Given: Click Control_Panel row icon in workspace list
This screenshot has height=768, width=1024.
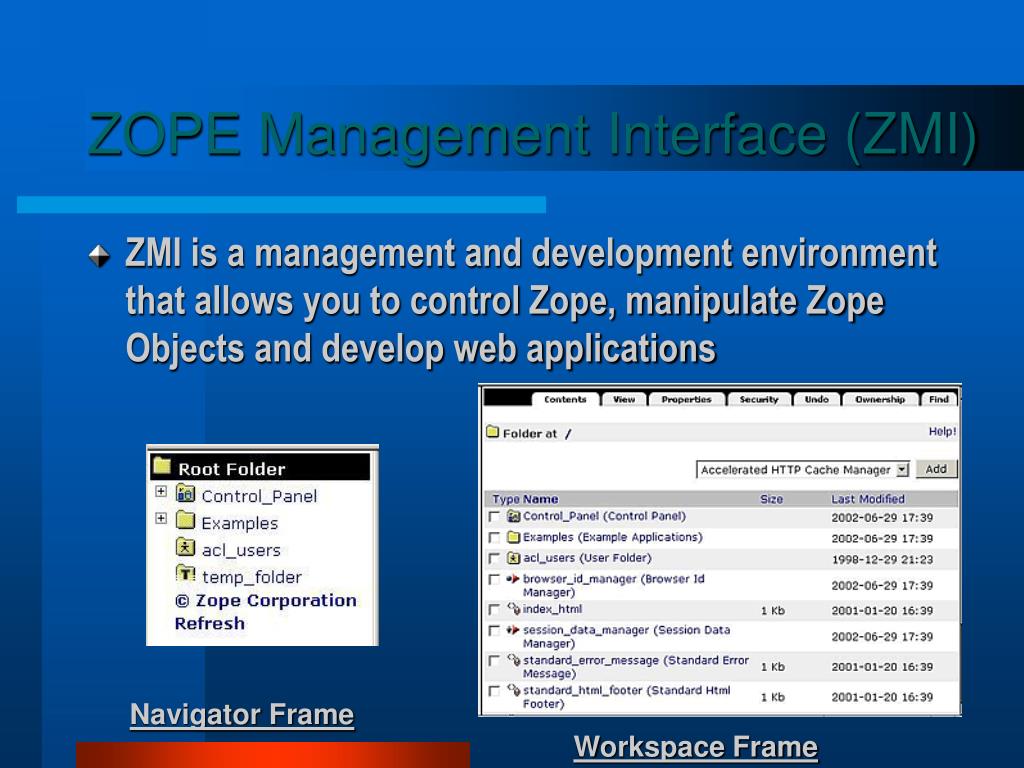Looking at the screenshot, I should point(513,517).
